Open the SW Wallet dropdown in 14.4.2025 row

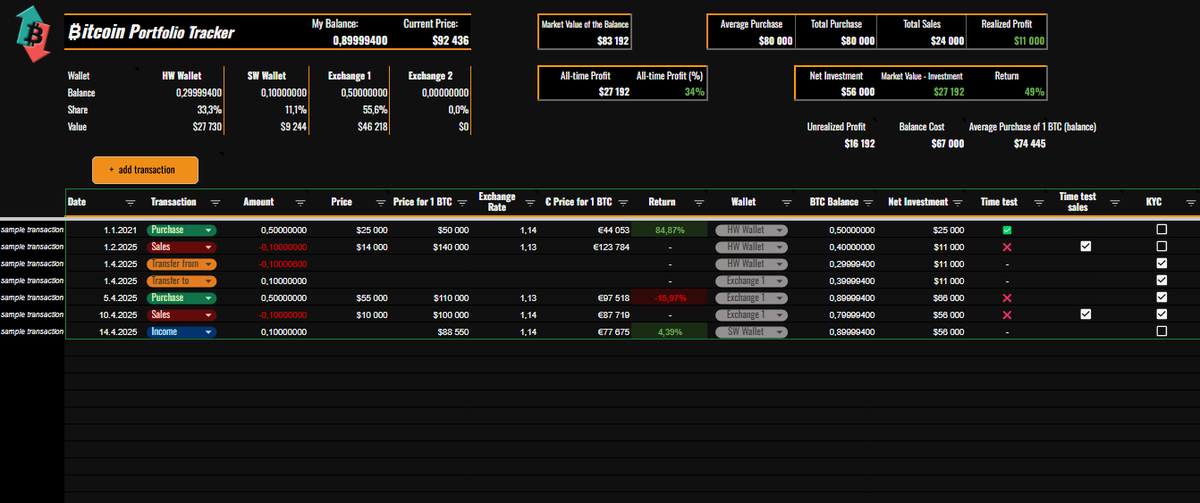point(751,331)
